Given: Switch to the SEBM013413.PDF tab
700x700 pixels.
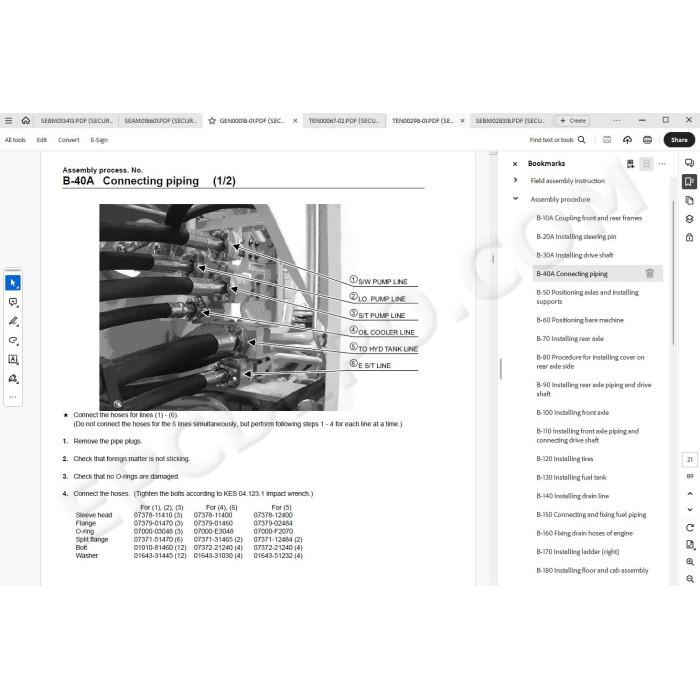Looking at the screenshot, I should [x=76, y=121].
